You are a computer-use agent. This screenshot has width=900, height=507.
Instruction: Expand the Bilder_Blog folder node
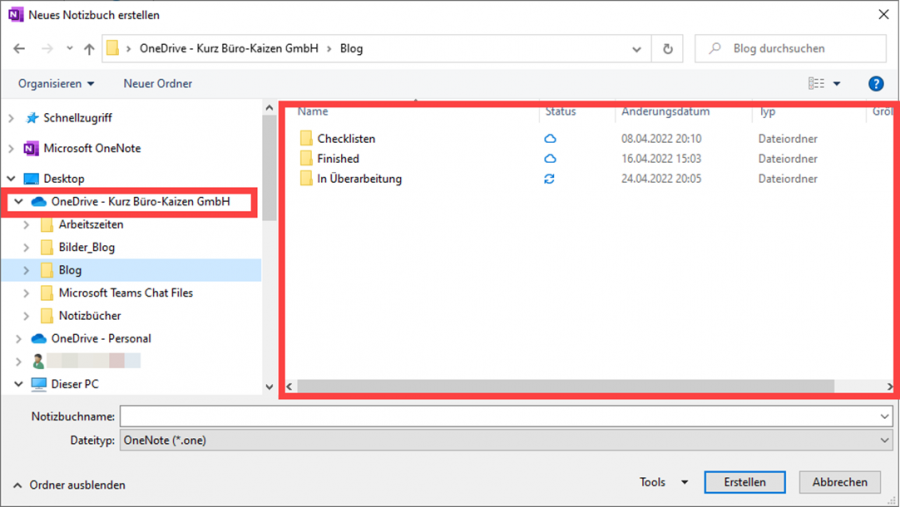tap(26, 247)
